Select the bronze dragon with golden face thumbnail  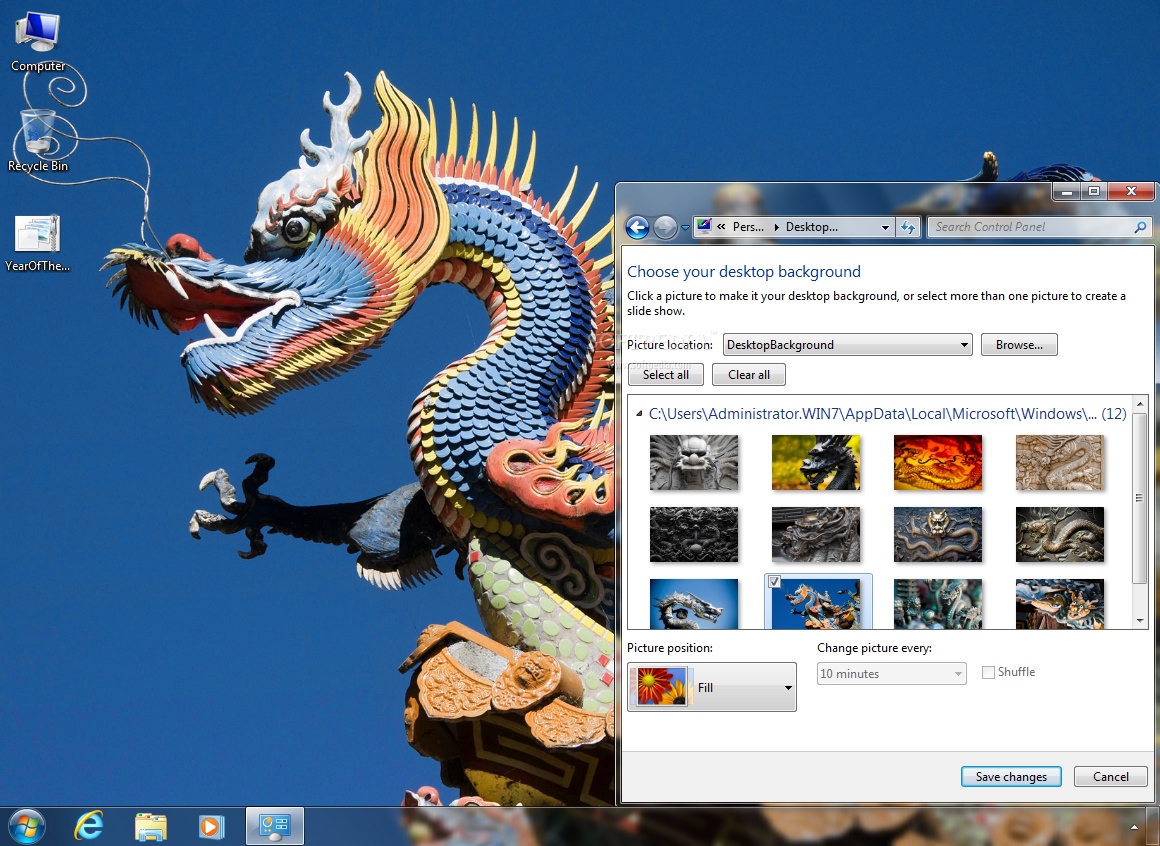938,534
